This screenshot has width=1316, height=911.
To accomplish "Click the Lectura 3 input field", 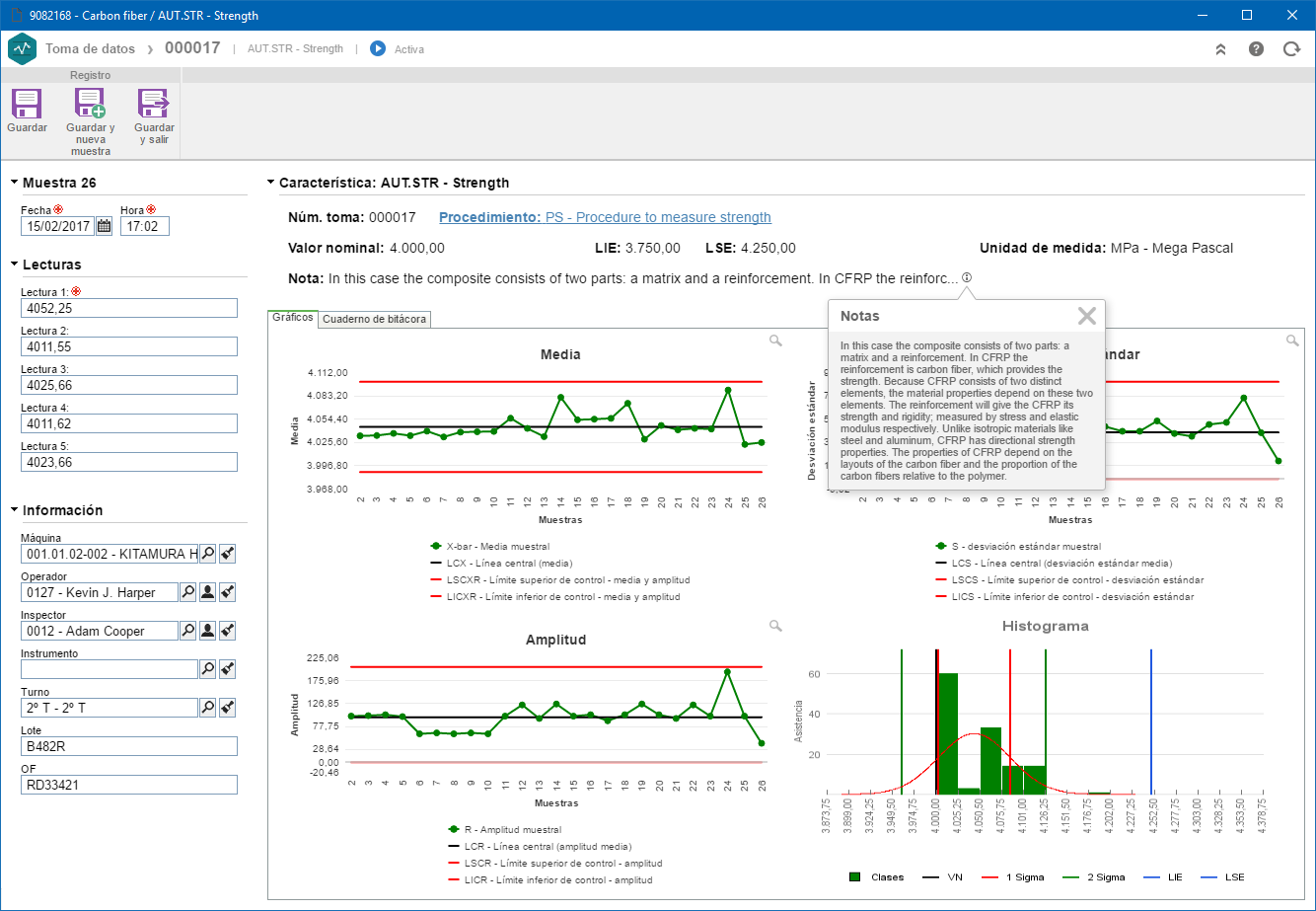I will [129, 385].
